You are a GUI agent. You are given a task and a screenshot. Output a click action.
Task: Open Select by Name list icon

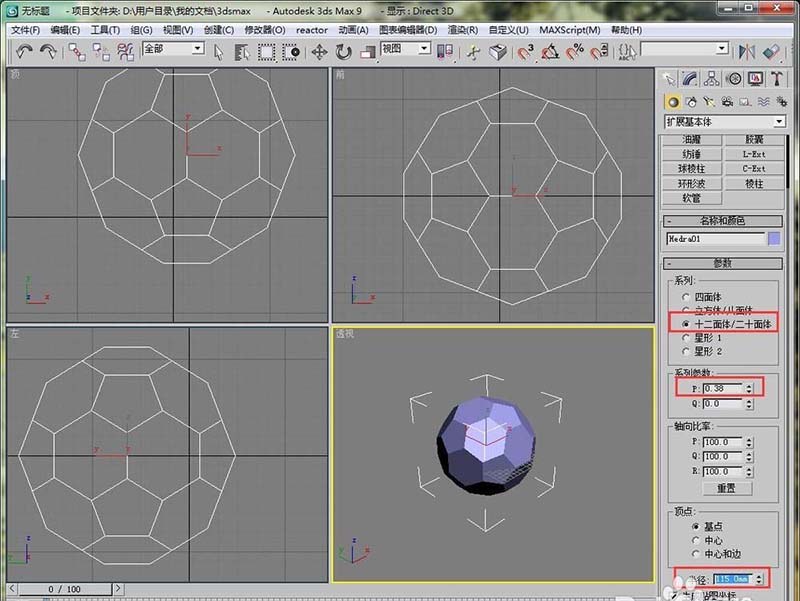(242, 52)
